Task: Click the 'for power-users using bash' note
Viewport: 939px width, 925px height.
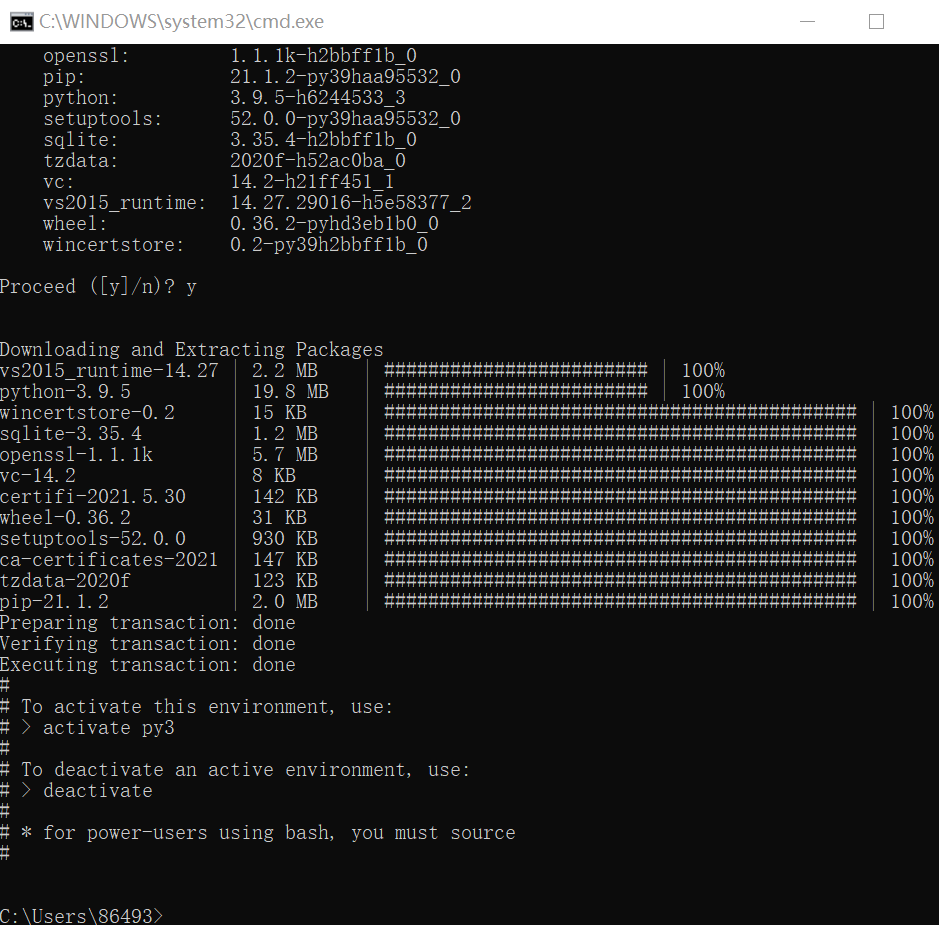Action: pos(258,832)
